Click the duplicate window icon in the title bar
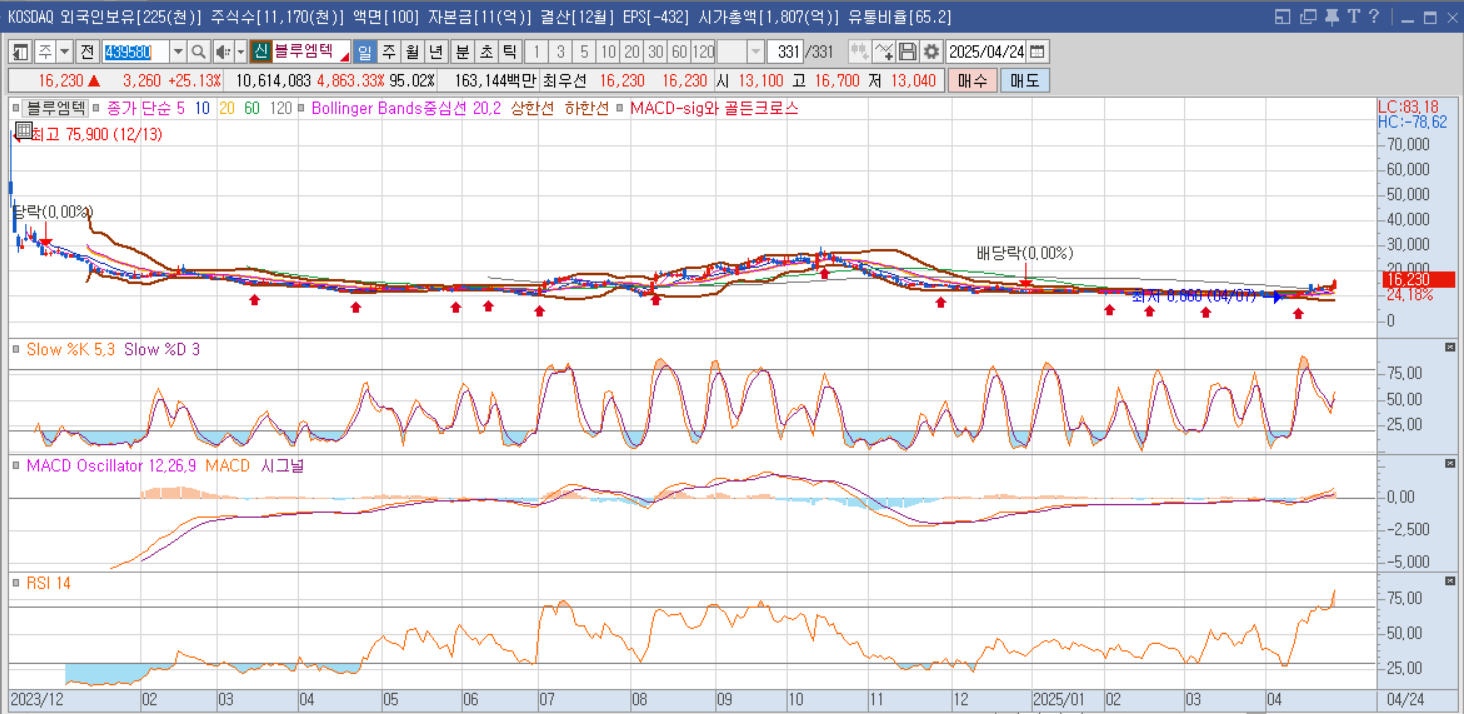Screen dimensions: 1464x714 1308,17
